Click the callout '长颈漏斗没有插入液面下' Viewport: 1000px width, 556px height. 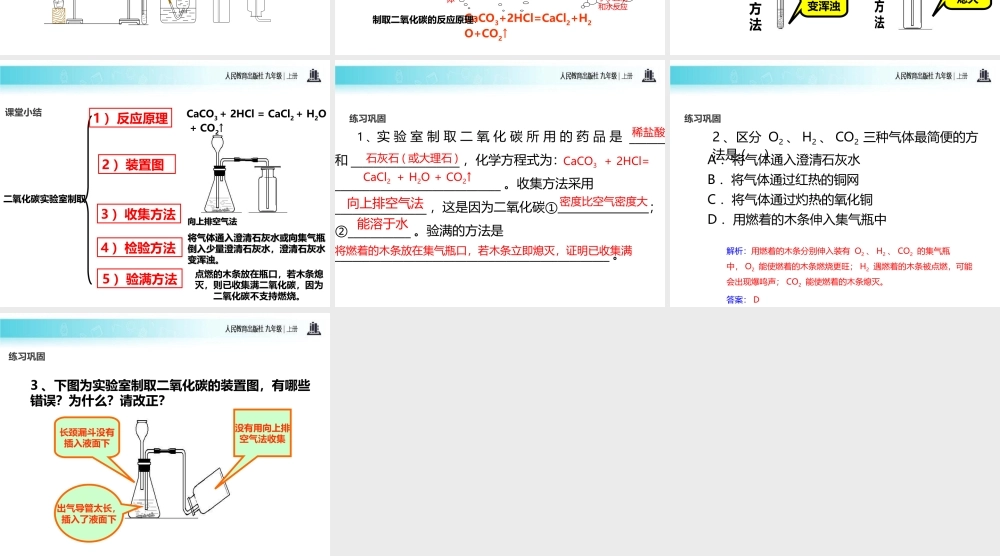click(x=87, y=437)
